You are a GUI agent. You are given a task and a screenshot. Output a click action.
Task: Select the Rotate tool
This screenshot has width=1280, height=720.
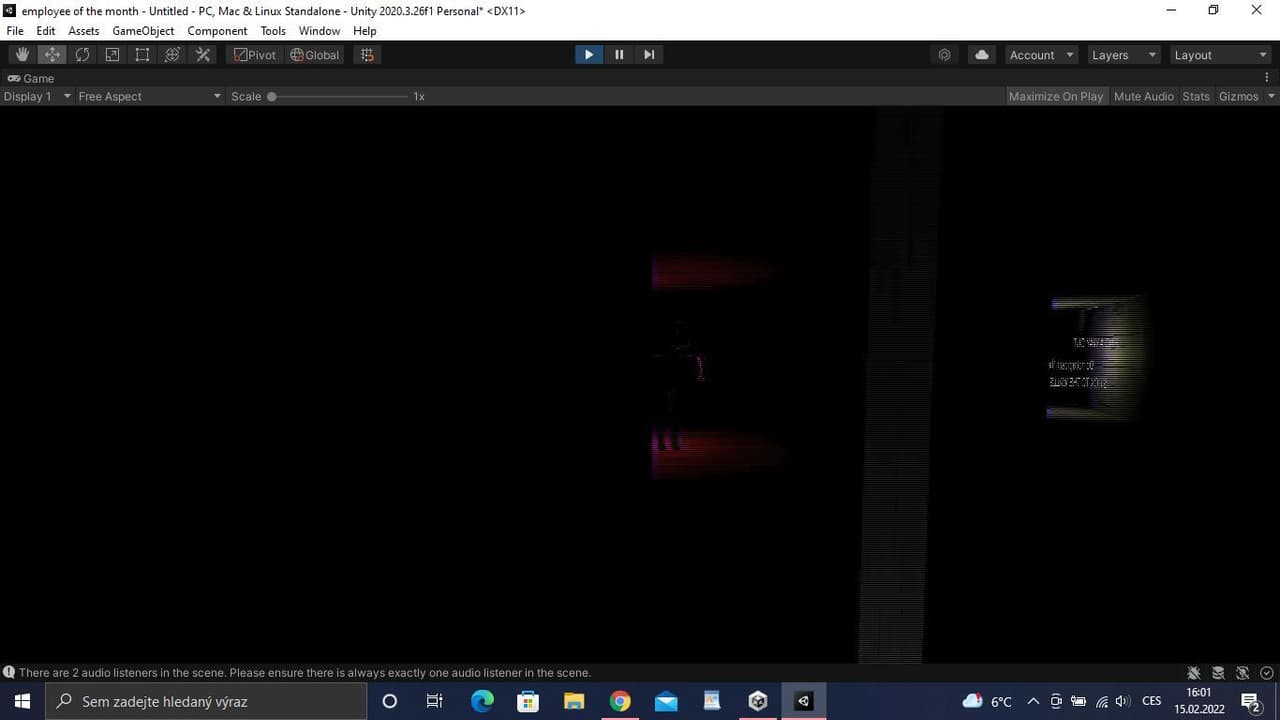(82, 55)
